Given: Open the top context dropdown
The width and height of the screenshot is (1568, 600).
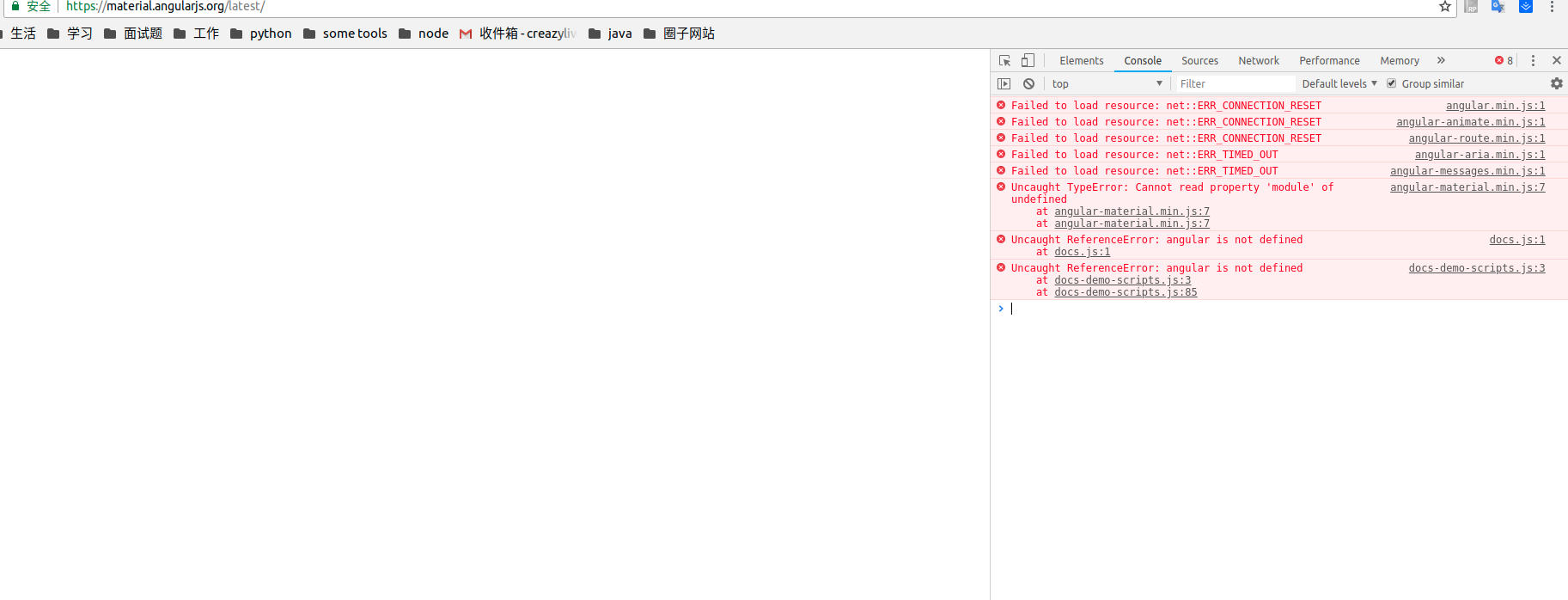Looking at the screenshot, I should click(x=1107, y=83).
